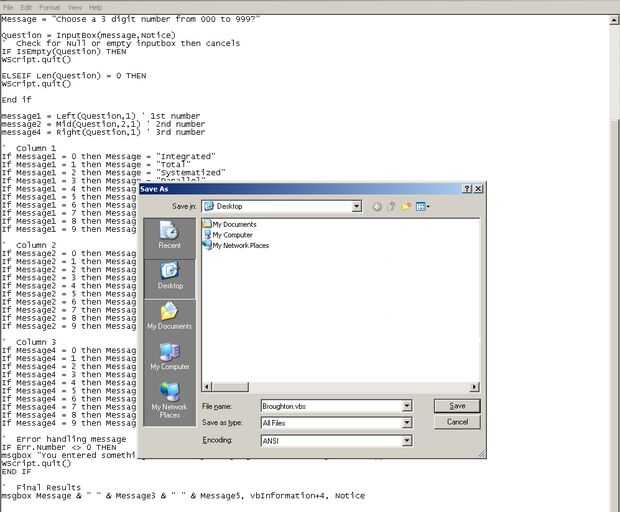Click the line containing "Systematized"
The height and width of the screenshot is (512, 620).
pyautogui.click(x=113, y=173)
